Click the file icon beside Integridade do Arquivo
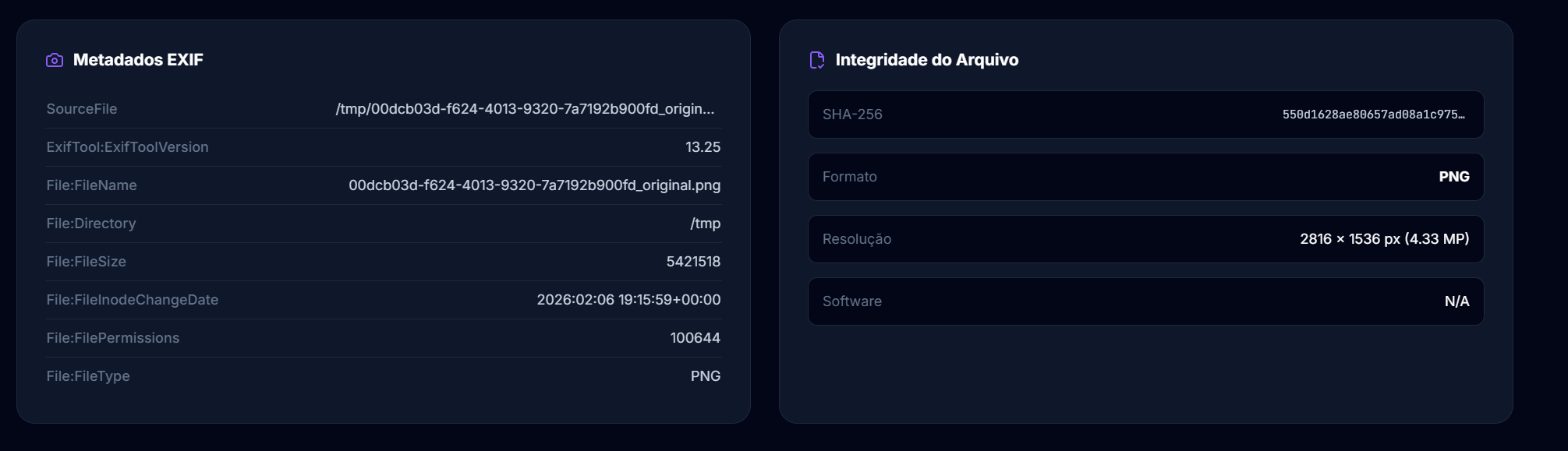Image resolution: width=1568 pixels, height=451 pixels. click(816, 59)
